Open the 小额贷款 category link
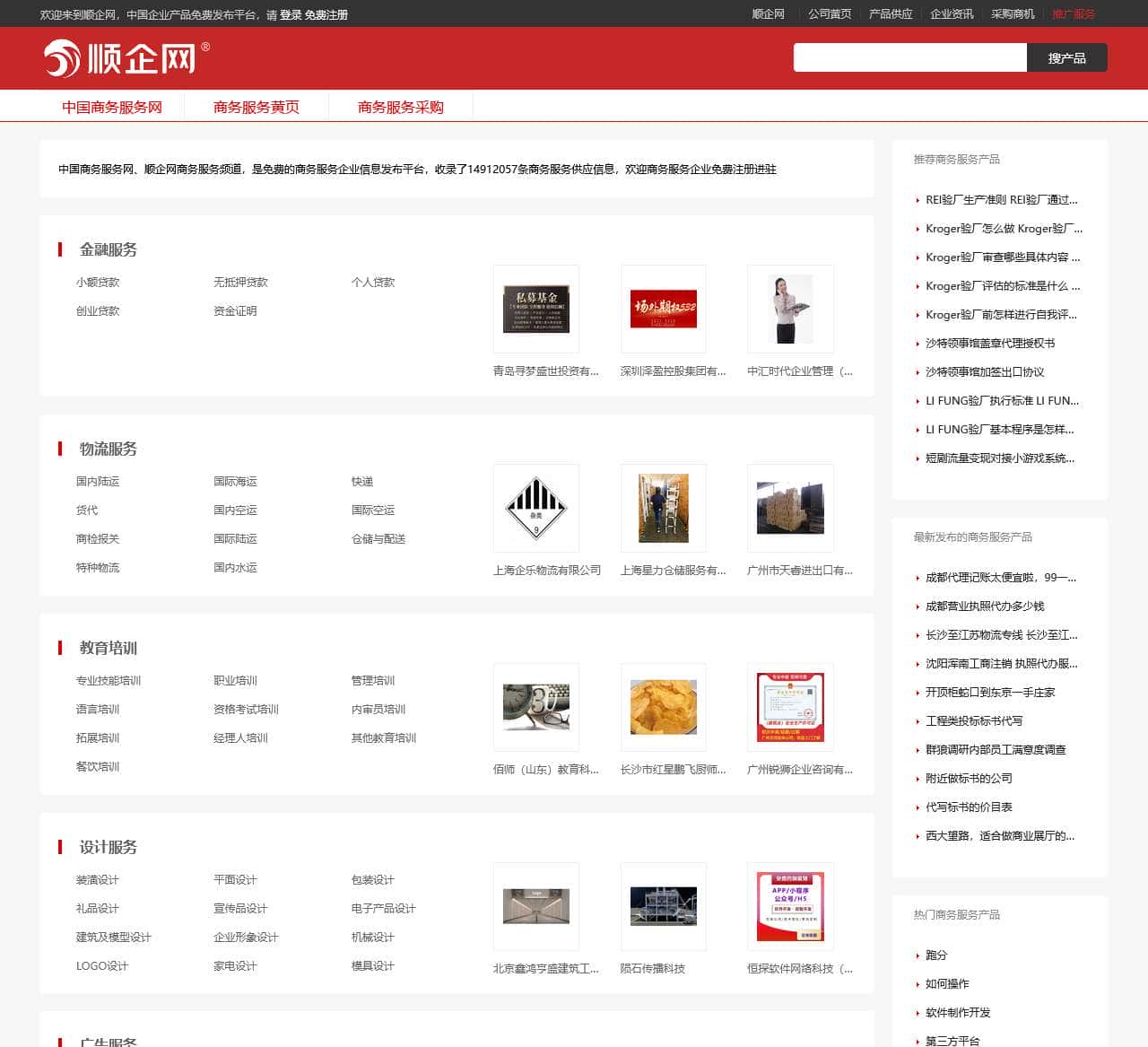The width and height of the screenshot is (1148, 1047). click(x=99, y=281)
